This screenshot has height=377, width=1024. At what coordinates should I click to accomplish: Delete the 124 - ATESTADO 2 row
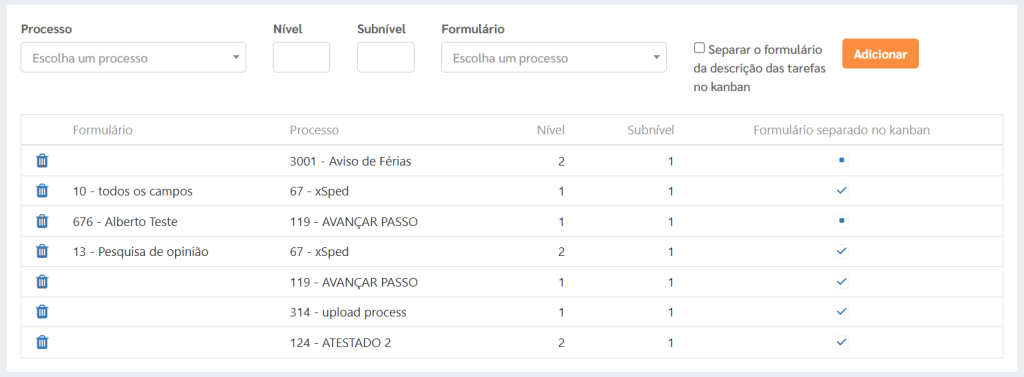(42, 342)
